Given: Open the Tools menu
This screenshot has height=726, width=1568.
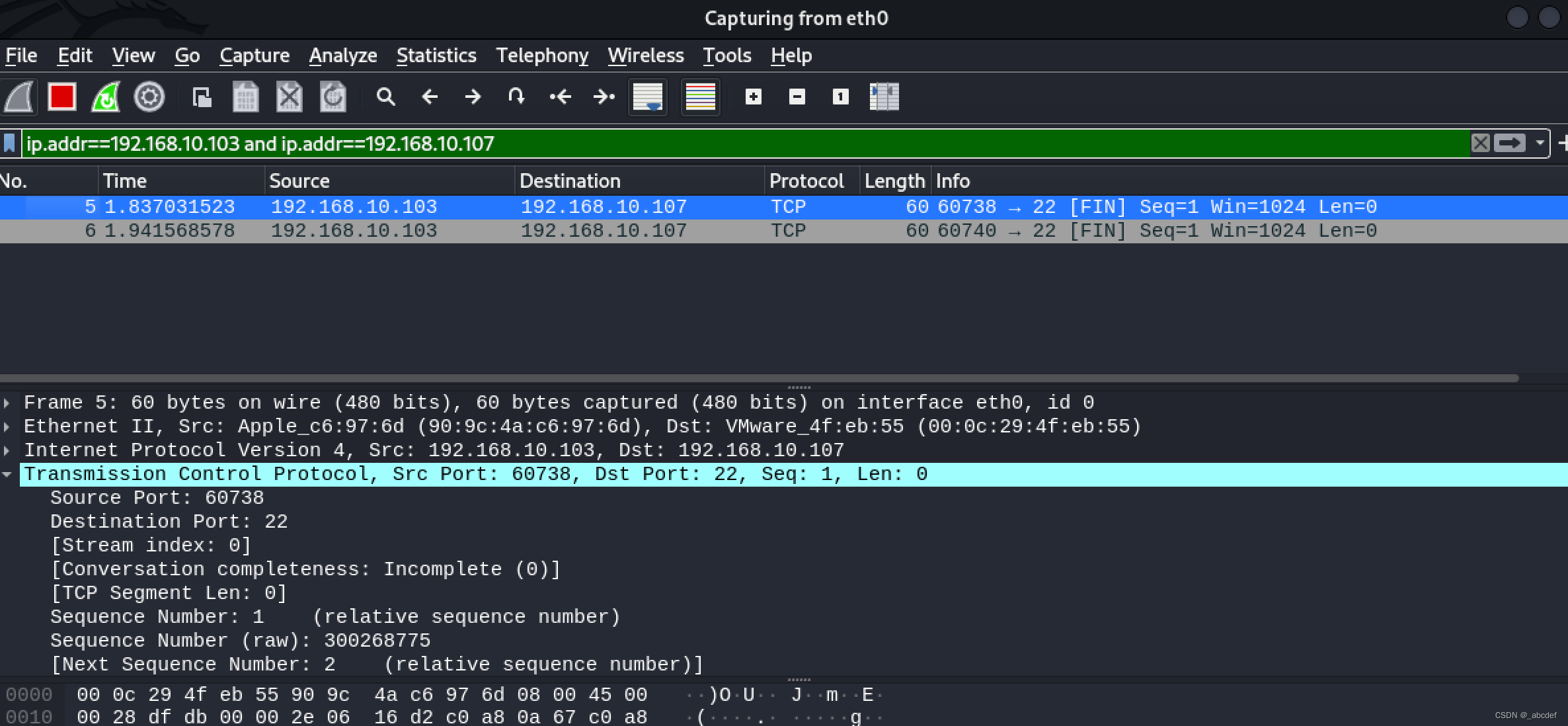Looking at the screenshot, I should point(727,56).
